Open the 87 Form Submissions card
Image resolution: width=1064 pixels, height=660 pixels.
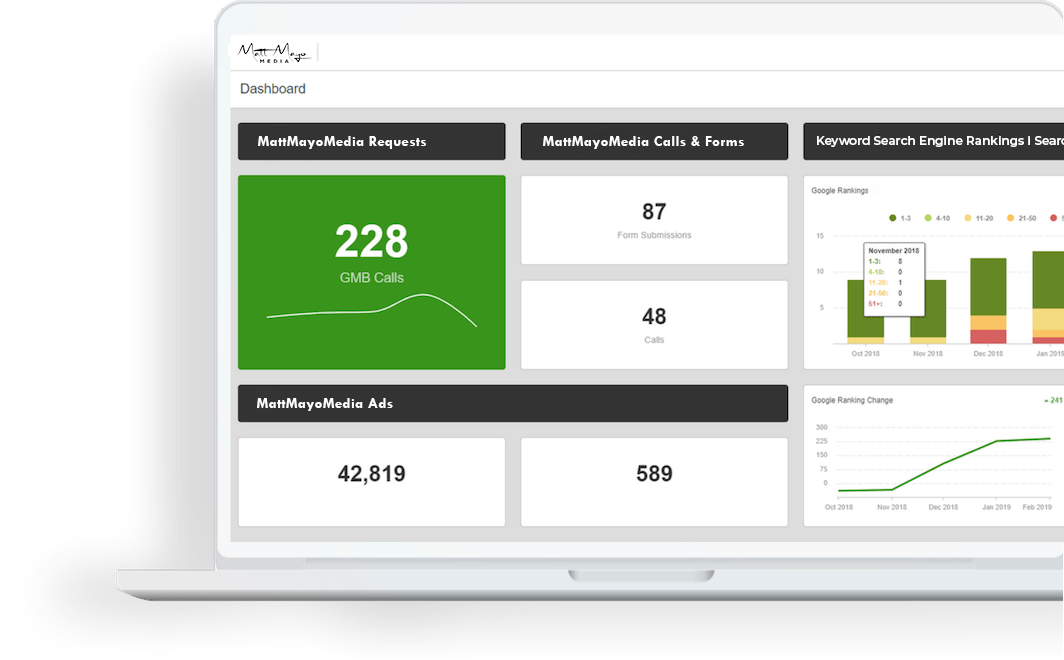(654, 220)
